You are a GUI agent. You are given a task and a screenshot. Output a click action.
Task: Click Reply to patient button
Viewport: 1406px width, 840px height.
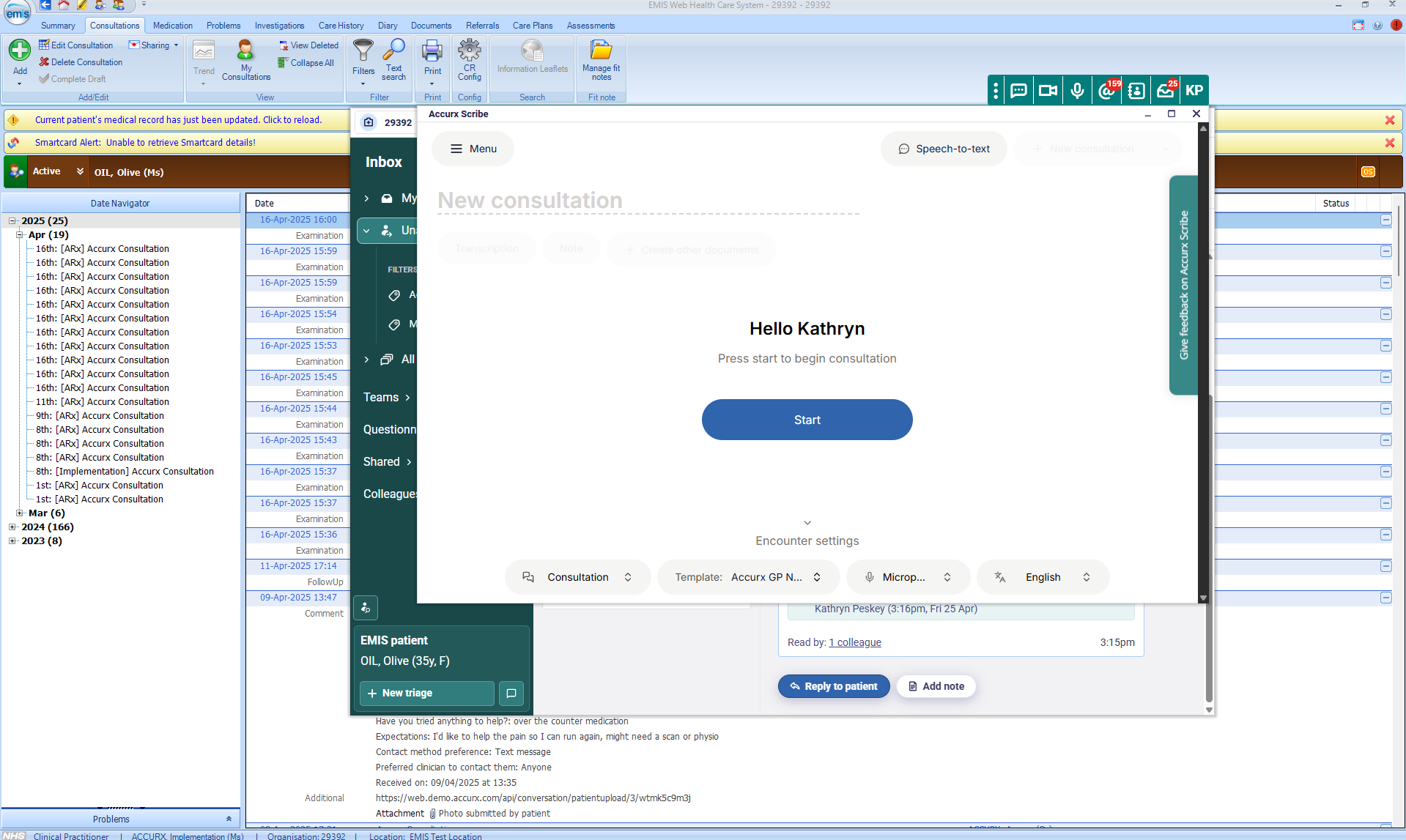[833, 686]
